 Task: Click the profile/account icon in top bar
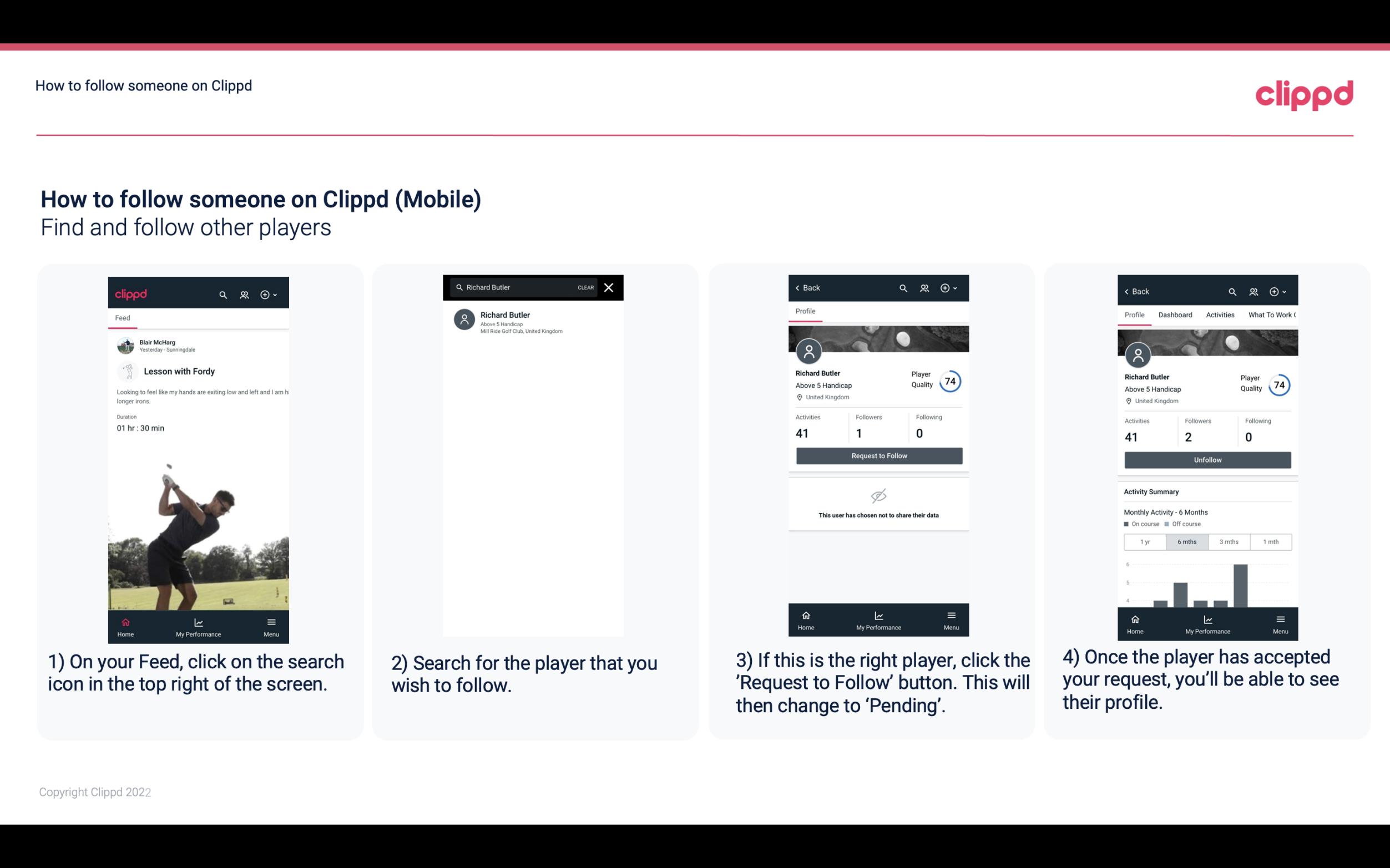pyautogui.click(x=243, y=294)
